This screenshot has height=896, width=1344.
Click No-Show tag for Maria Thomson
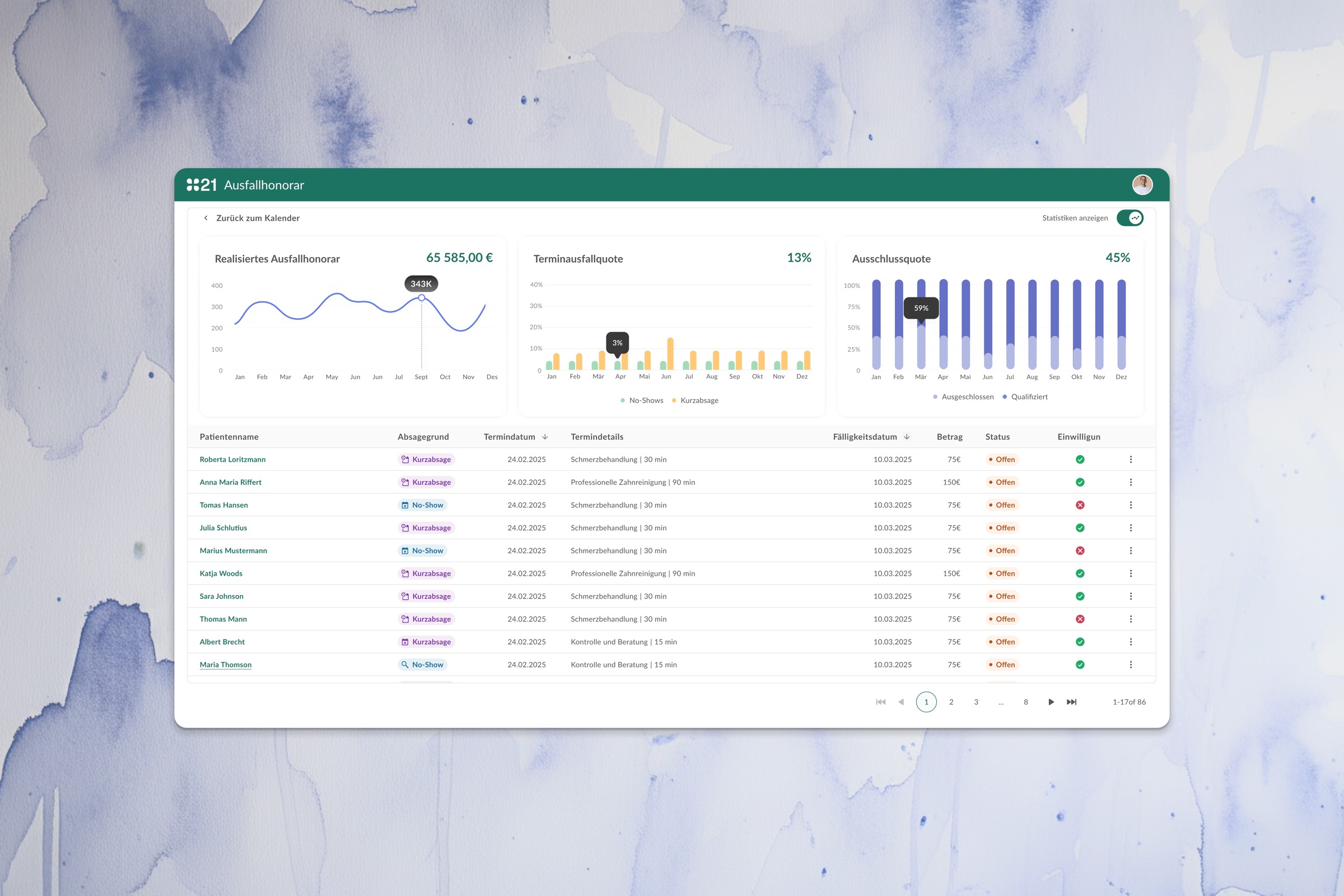click(x=422, y=665)
